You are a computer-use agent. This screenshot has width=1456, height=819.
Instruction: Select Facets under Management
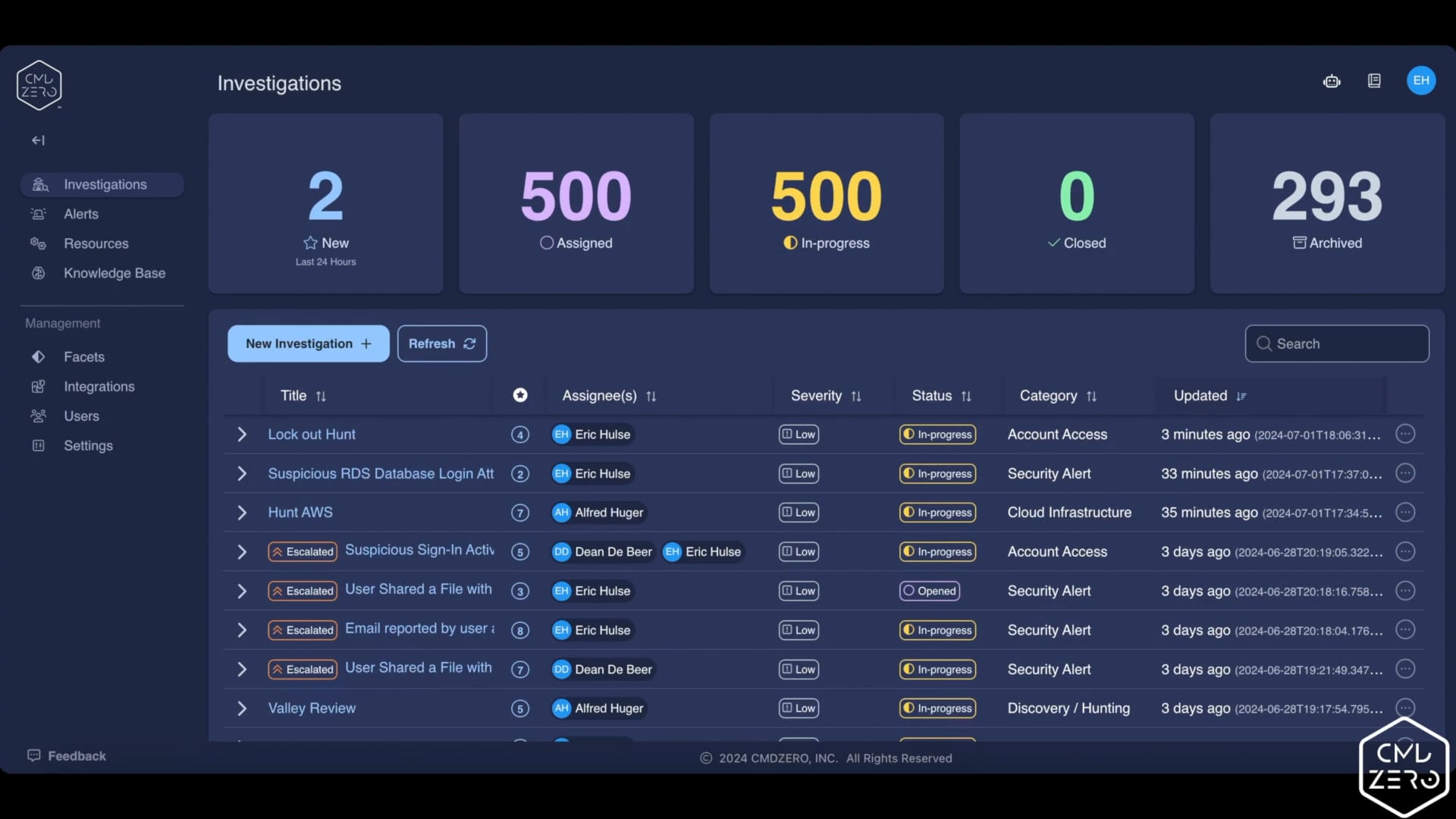83,356
